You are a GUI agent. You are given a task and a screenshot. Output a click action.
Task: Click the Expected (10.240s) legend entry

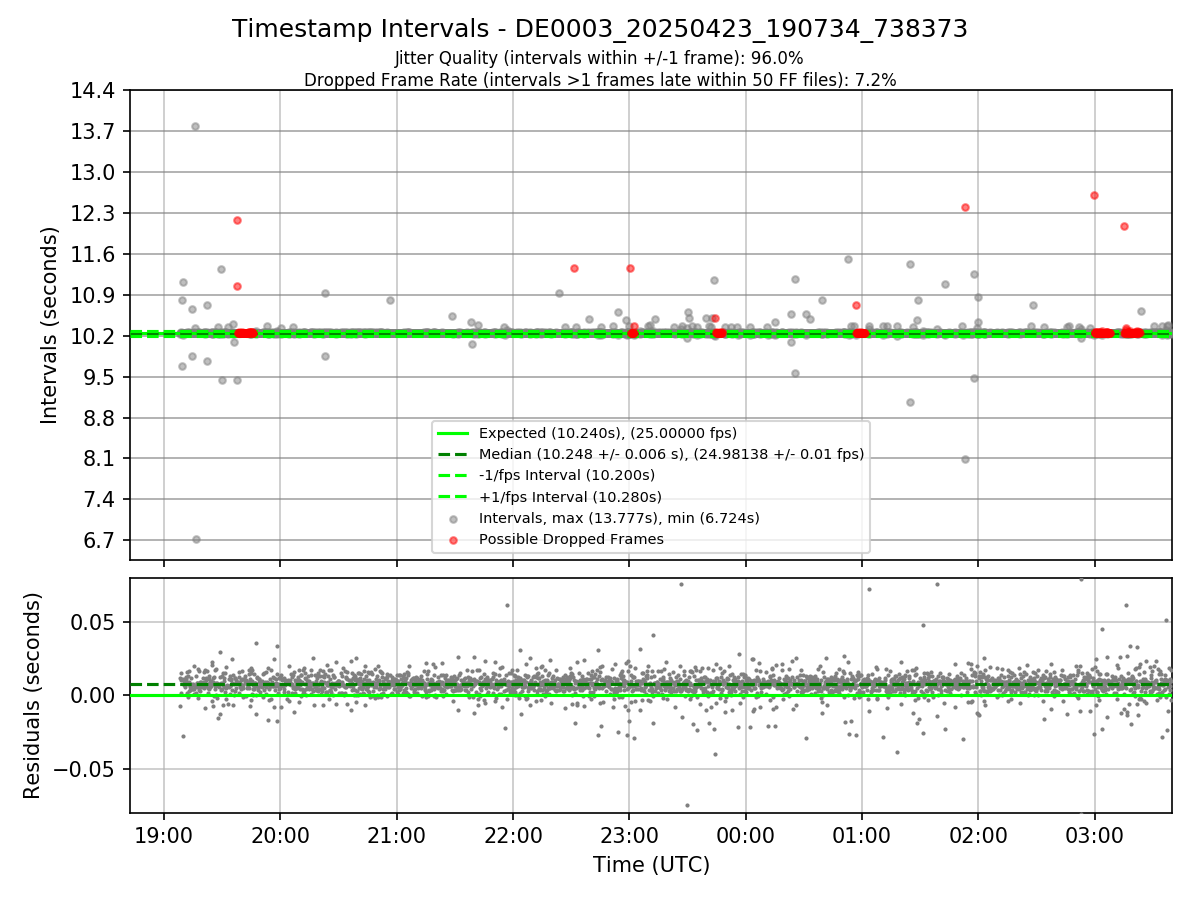tap(608, 433)
